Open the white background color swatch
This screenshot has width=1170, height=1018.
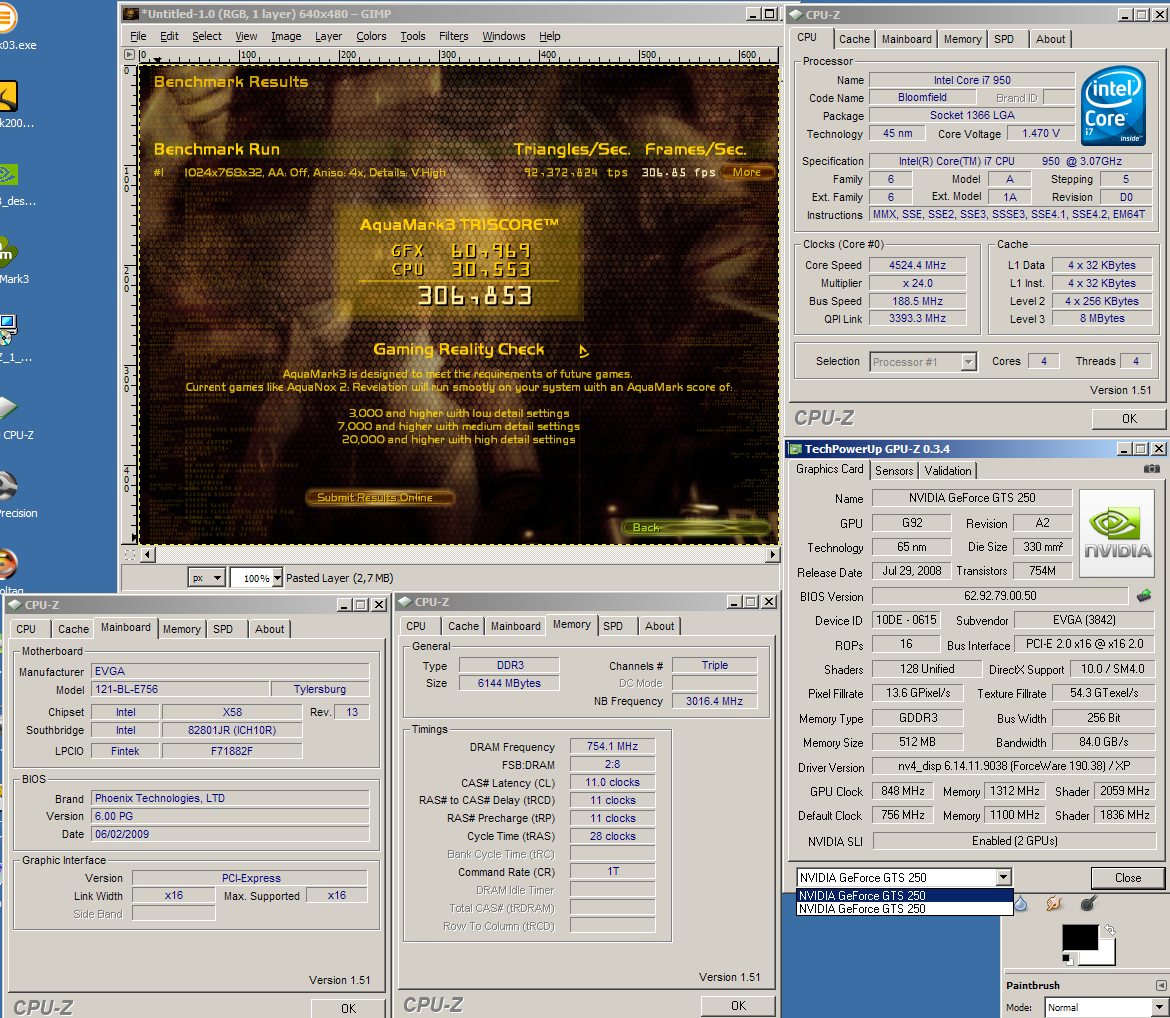[x=1106, y=956]
